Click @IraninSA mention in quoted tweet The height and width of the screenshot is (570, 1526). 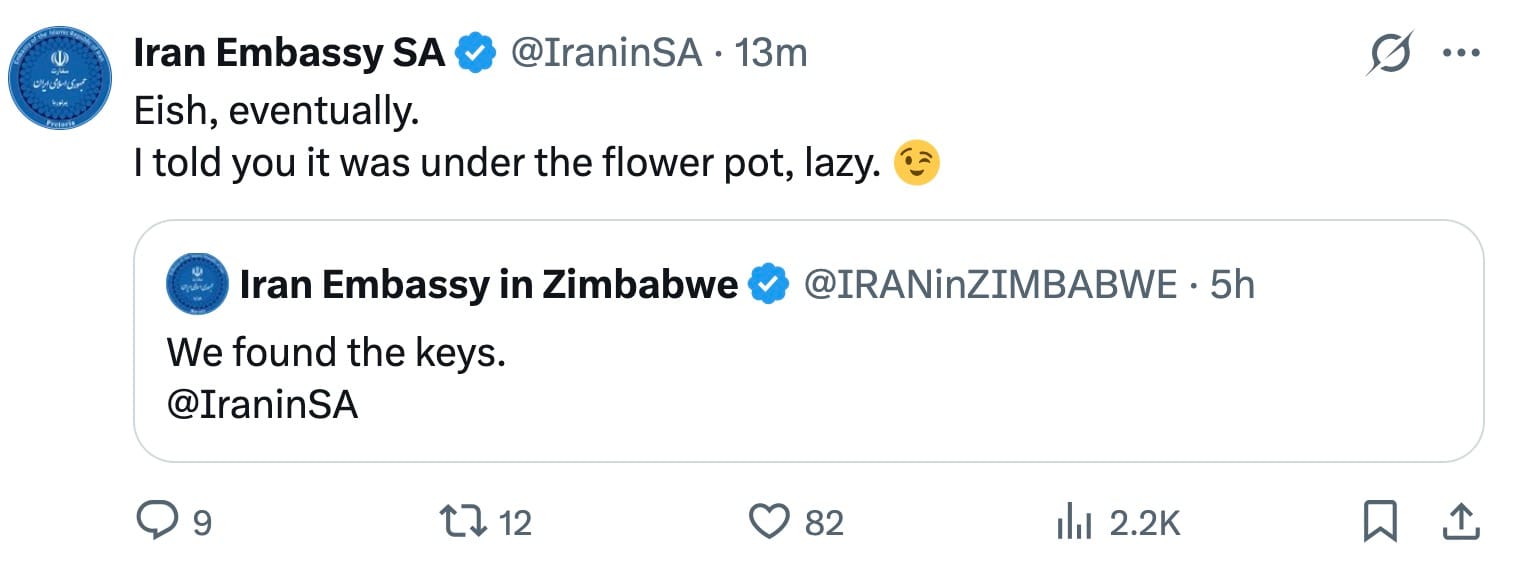point(262,406)
